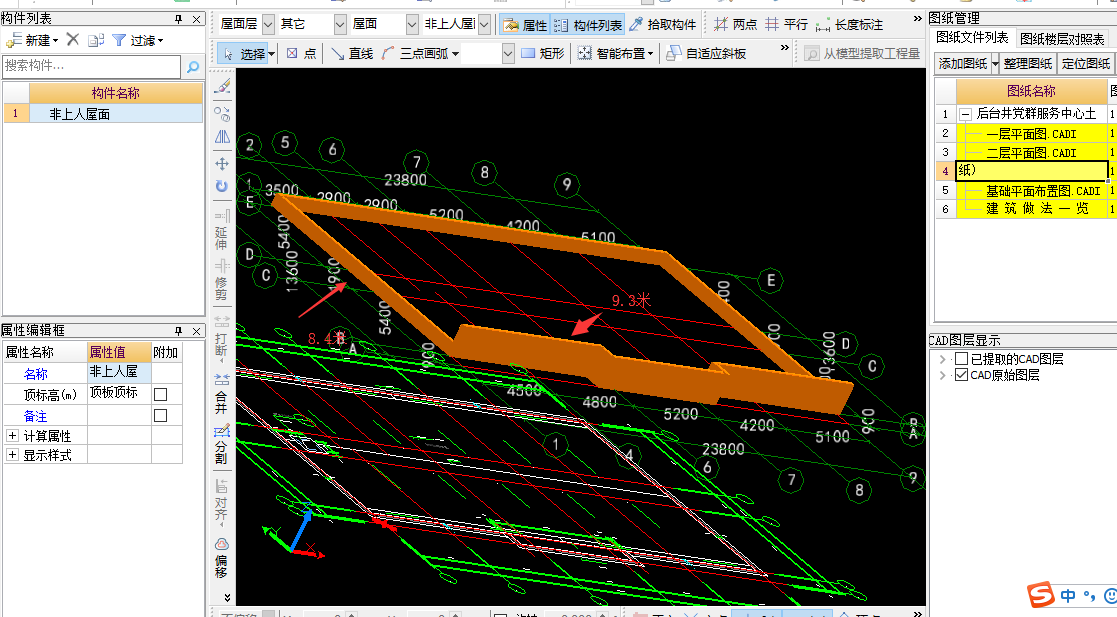Click 添加图纸 button
Screen dimensions: 1117x617
coord(963,64)
